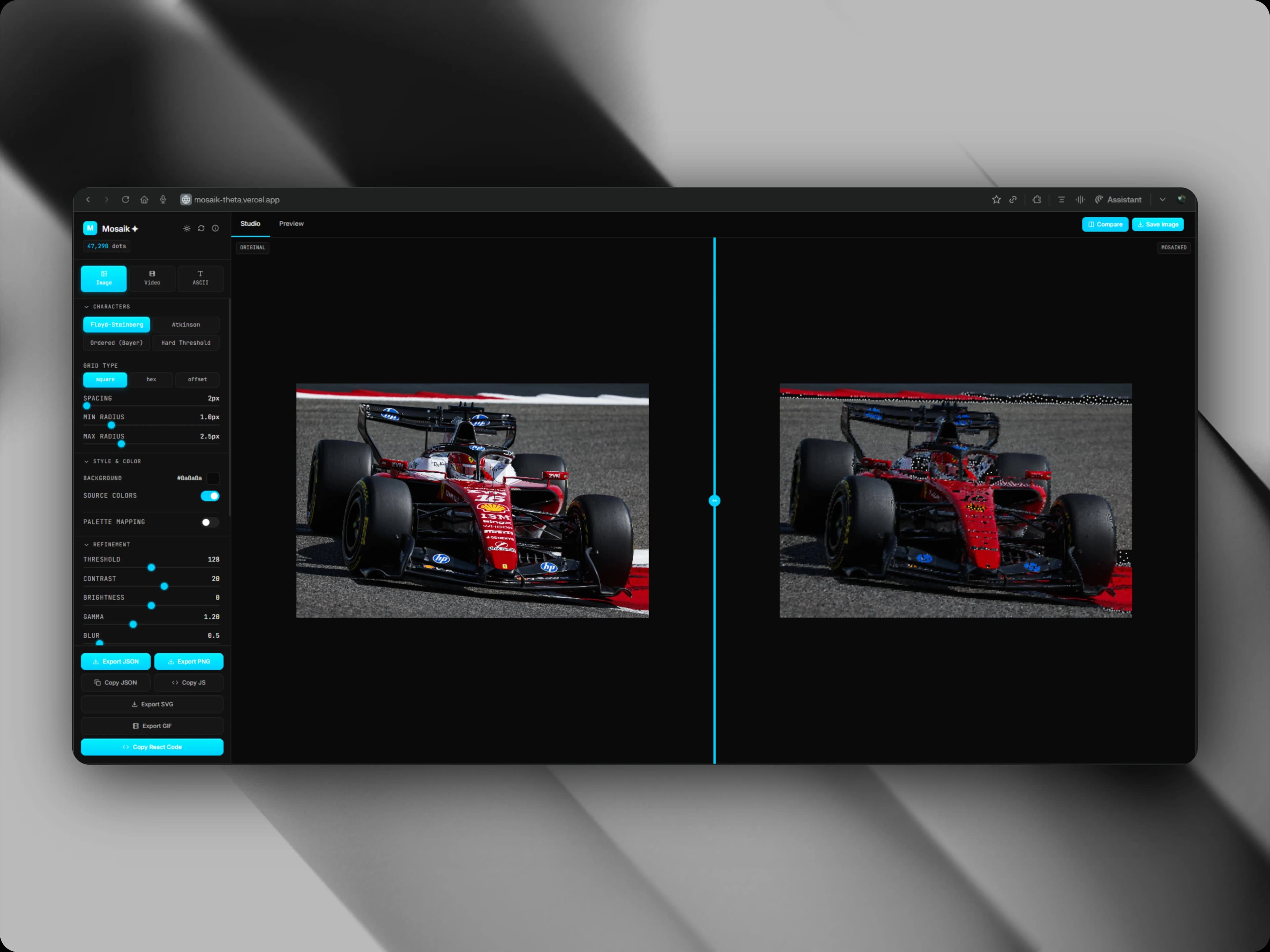The width and height of the screenshot is (1270, 952).
Task: Switch to Video mode
Action: (151, 278)
